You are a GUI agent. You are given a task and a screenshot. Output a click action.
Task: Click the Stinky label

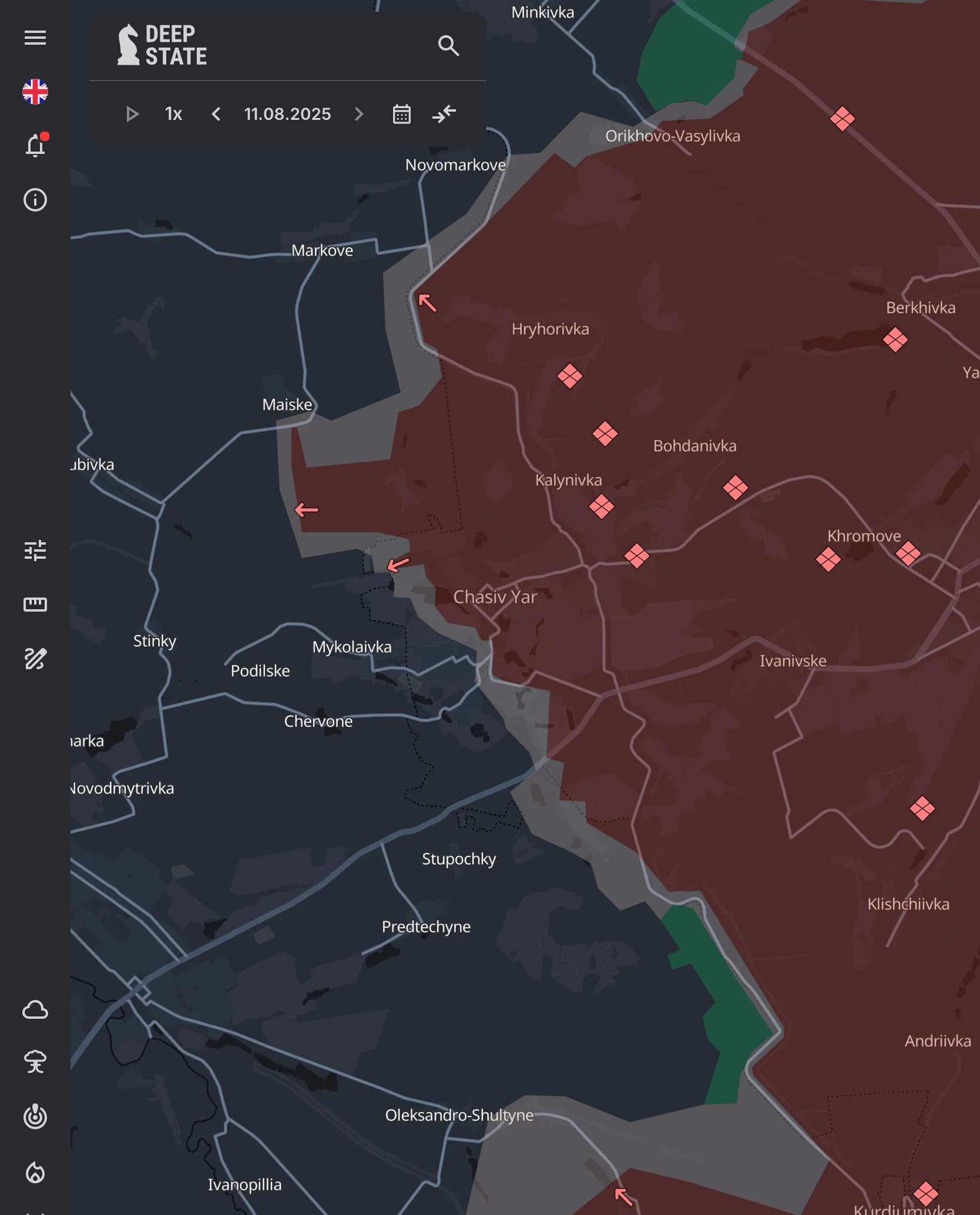[155, 641]
